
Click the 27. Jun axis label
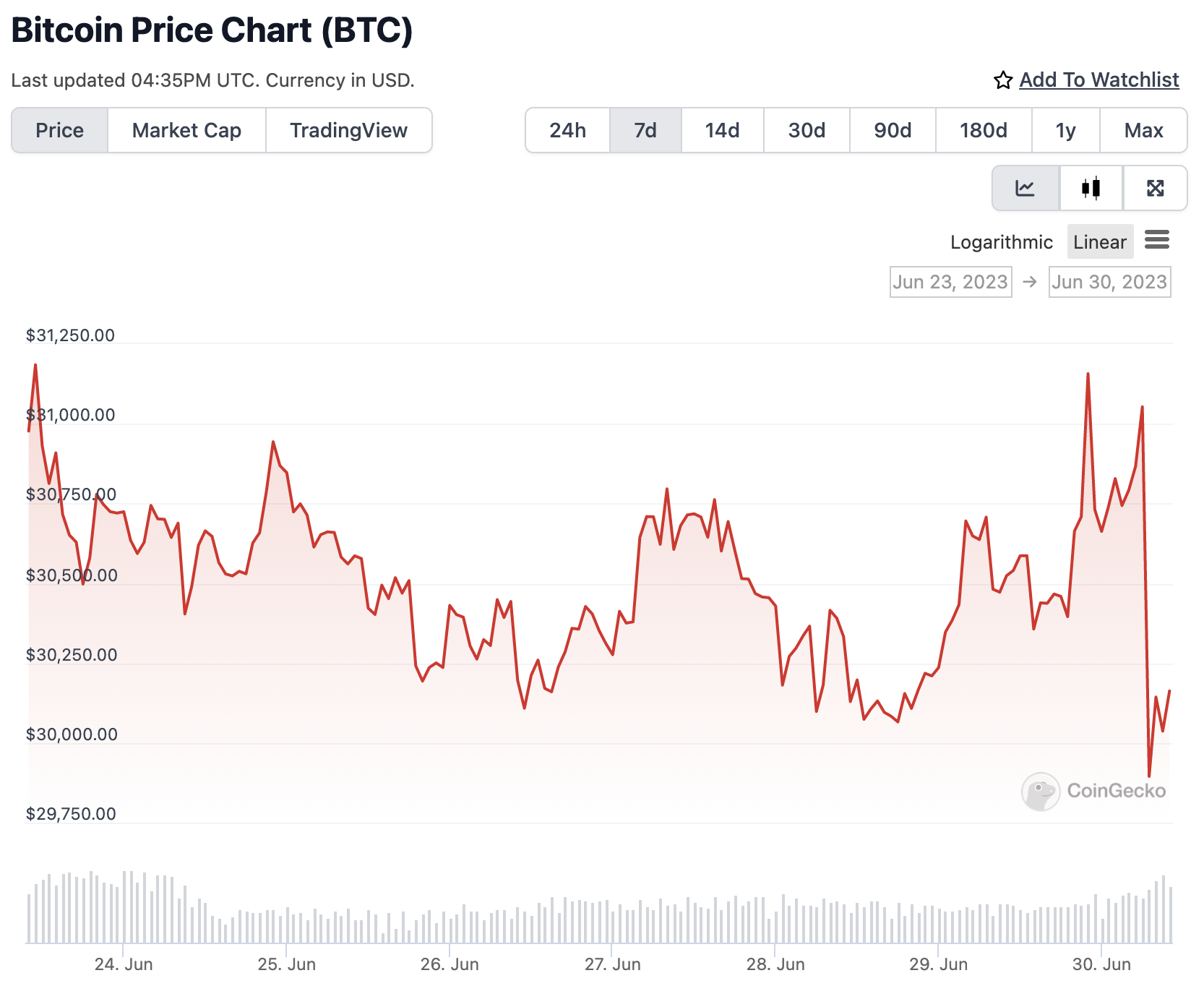click(612, 964)
